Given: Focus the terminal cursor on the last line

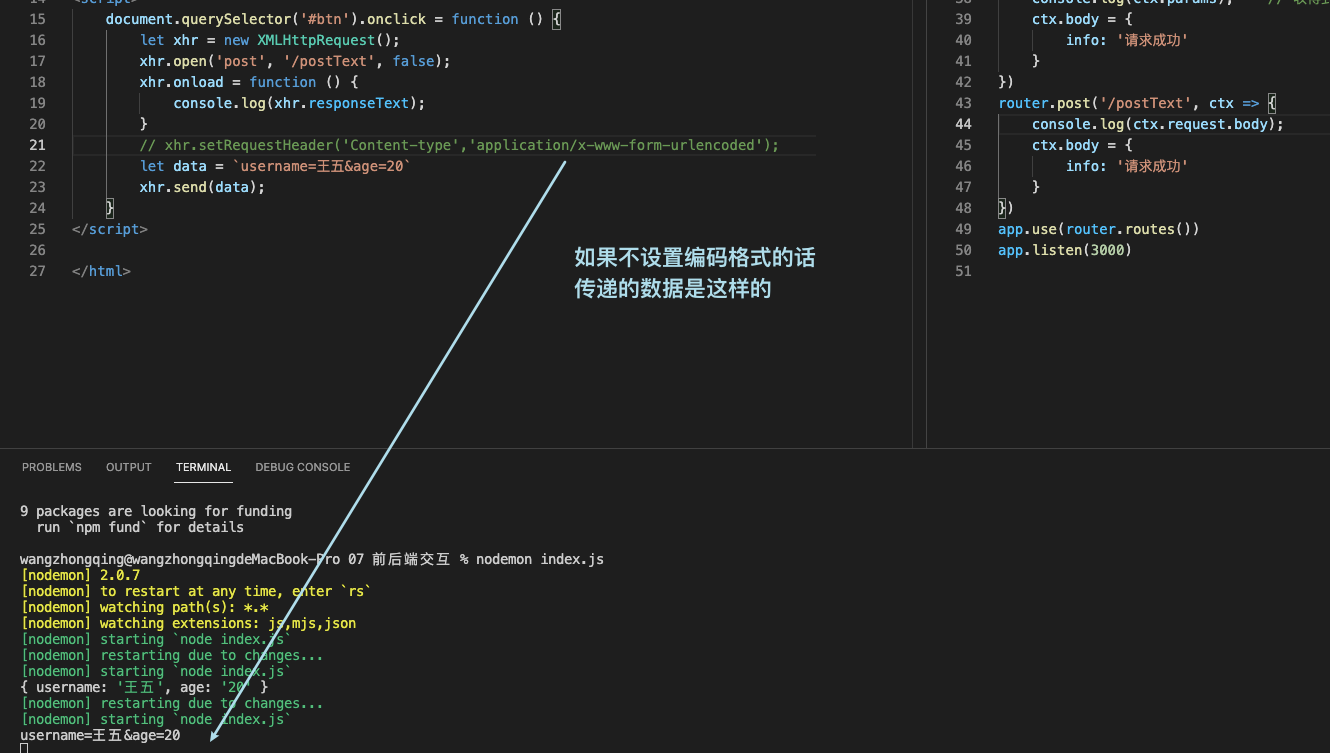Looking at the screenshot, I should (x=24, y=748).
